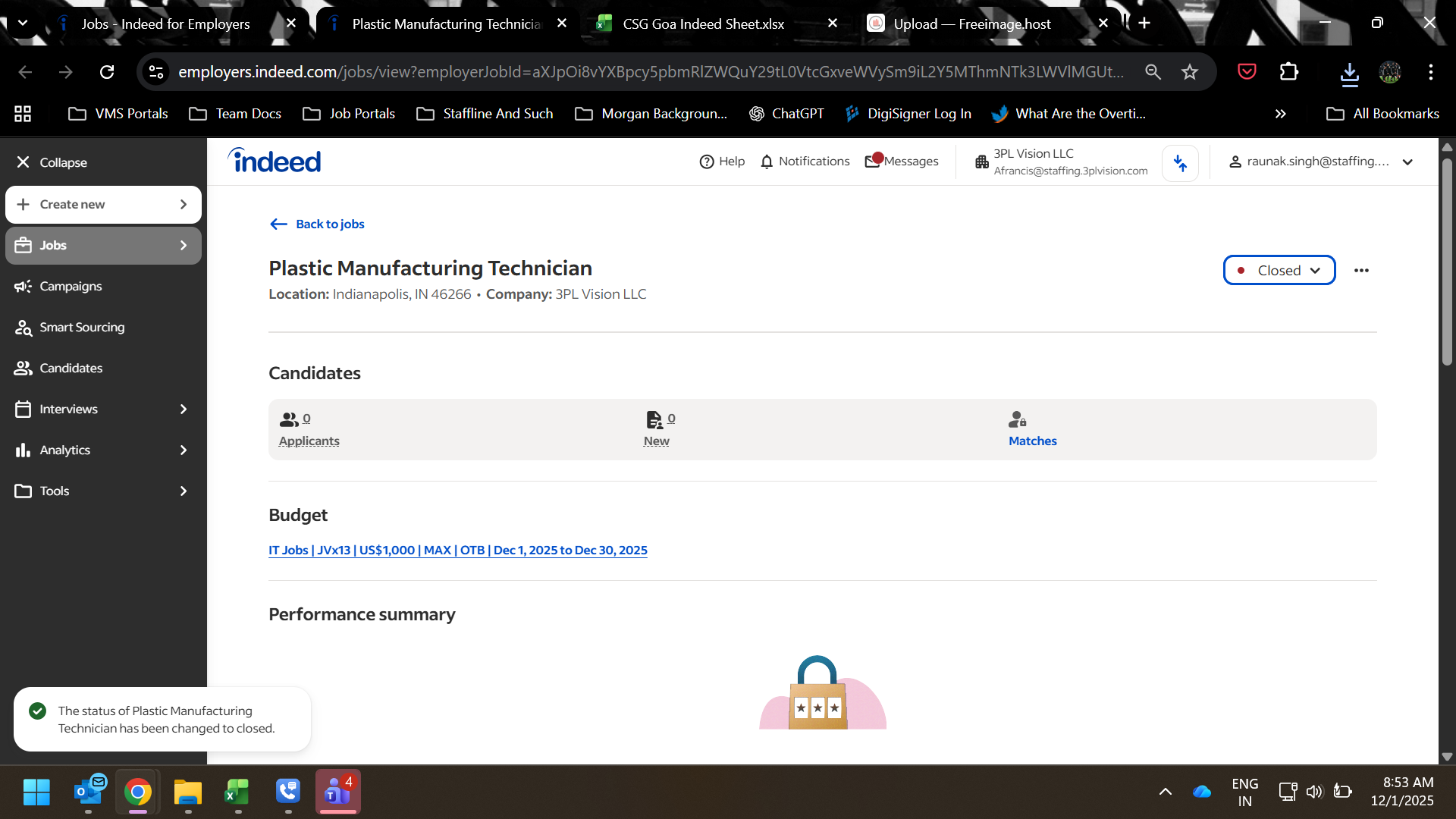Open the Closed job status dropdown
The image size is (1456, 819).
[1279, 271]
